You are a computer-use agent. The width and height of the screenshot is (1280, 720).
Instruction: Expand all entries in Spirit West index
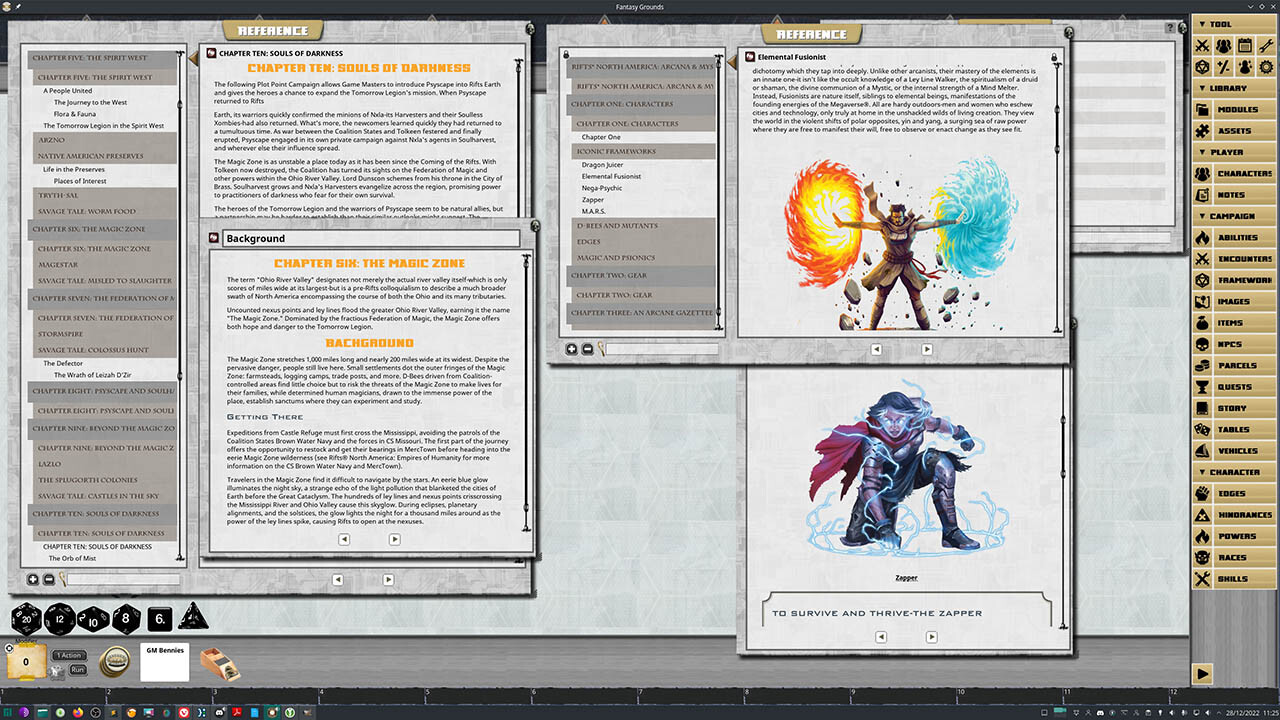(x=32, y=579)
